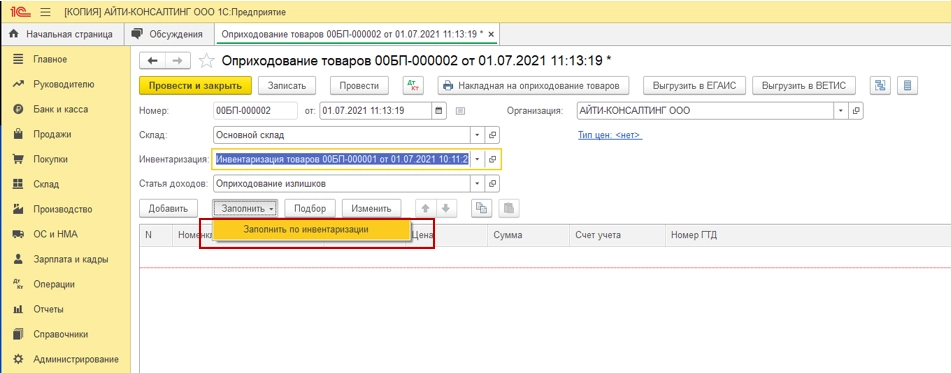This screenshot has width=951, height=373.
Task: Click Провести и закрыть button
Action: [195, 86]
